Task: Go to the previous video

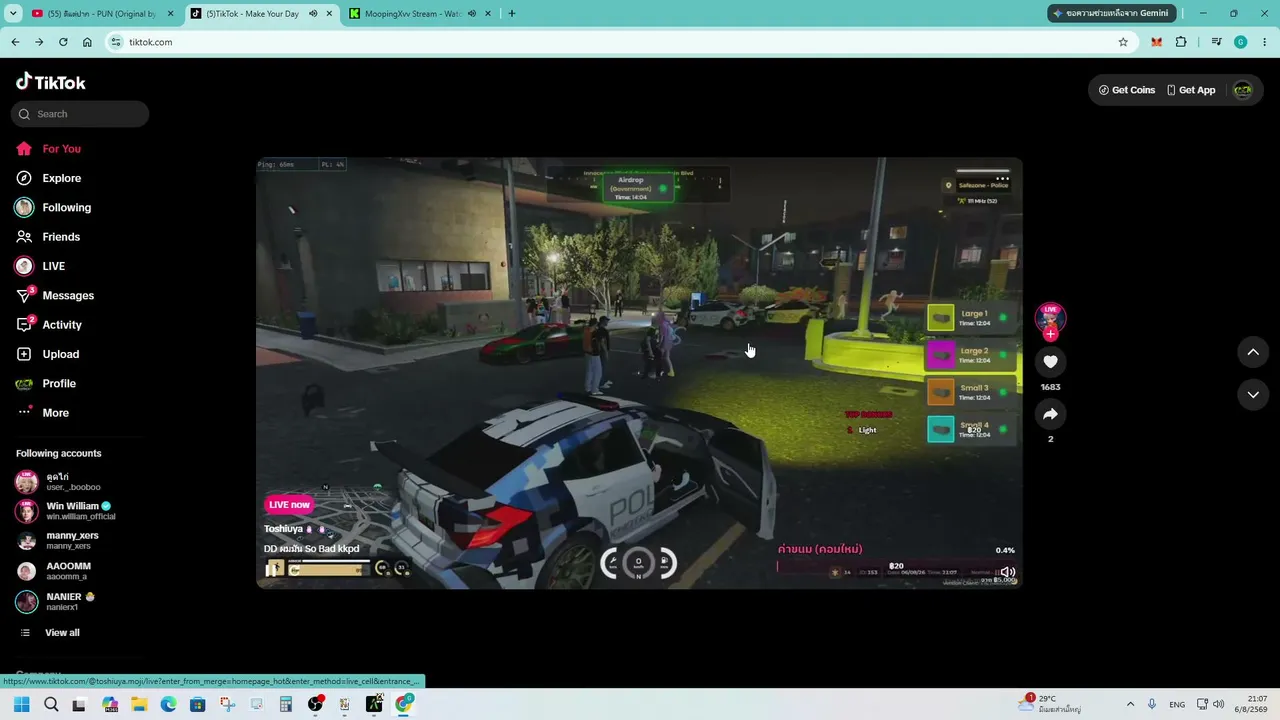Action: pos(1253,352)
